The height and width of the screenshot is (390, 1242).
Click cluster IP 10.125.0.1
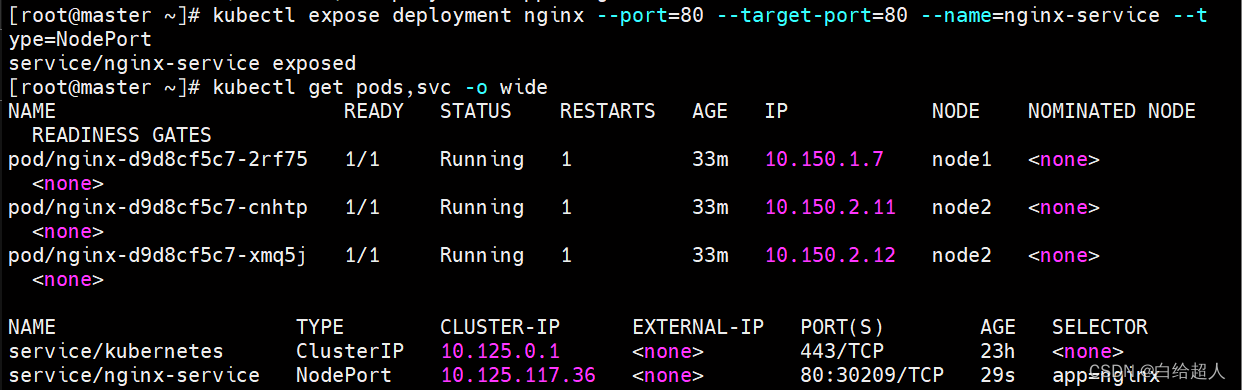coord(500,352)
